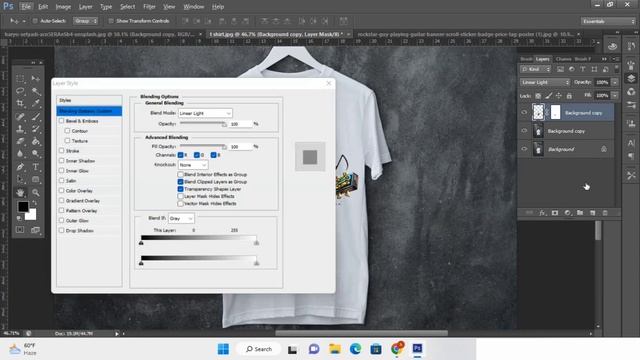Create new adjustment layer icon
Image resolution: width=640 pixels, height=360 pixels.
point(567,213)
